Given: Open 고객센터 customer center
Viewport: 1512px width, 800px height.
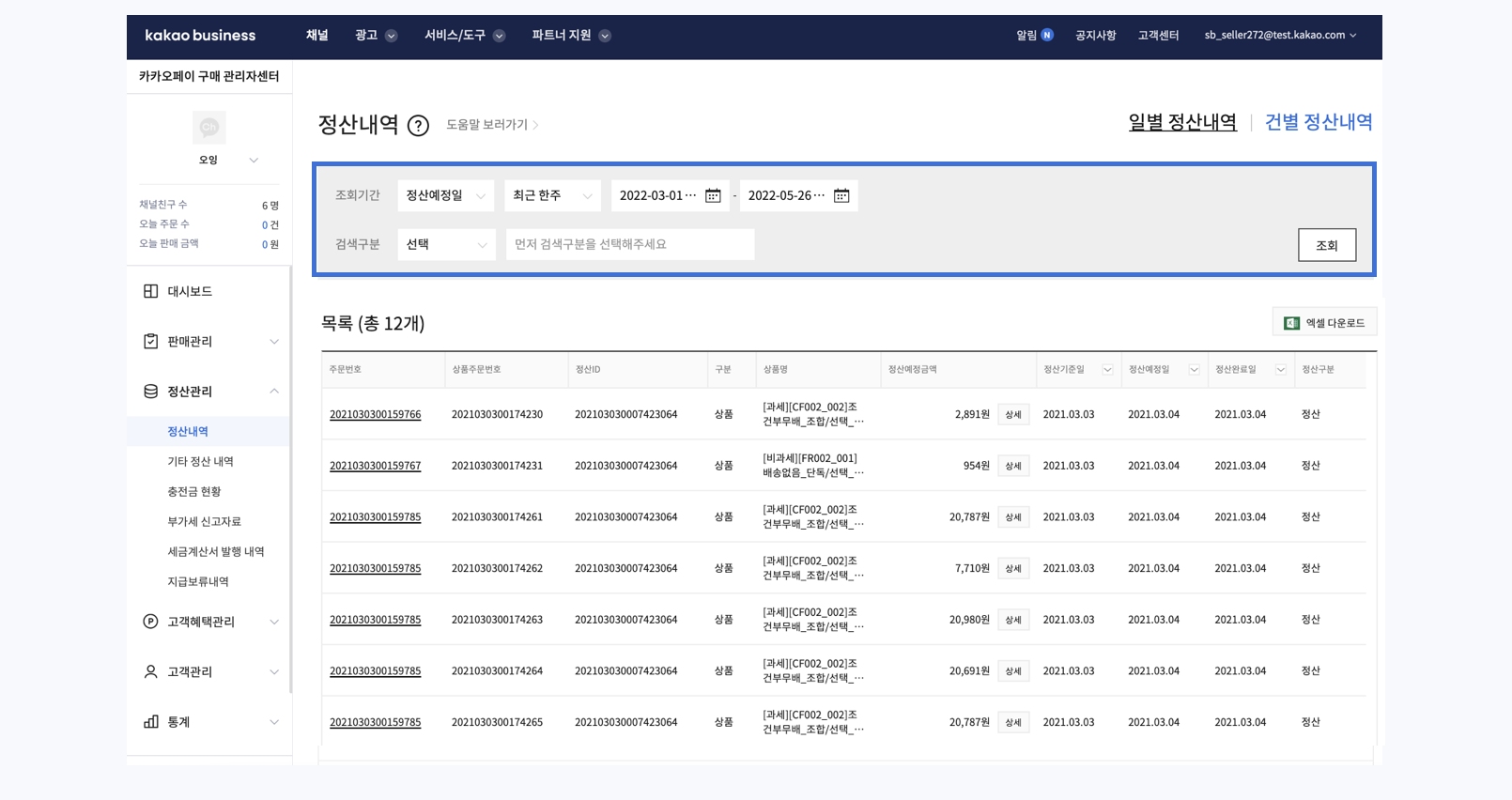Looking at the screenshot, I should (x=1158, y=35).
